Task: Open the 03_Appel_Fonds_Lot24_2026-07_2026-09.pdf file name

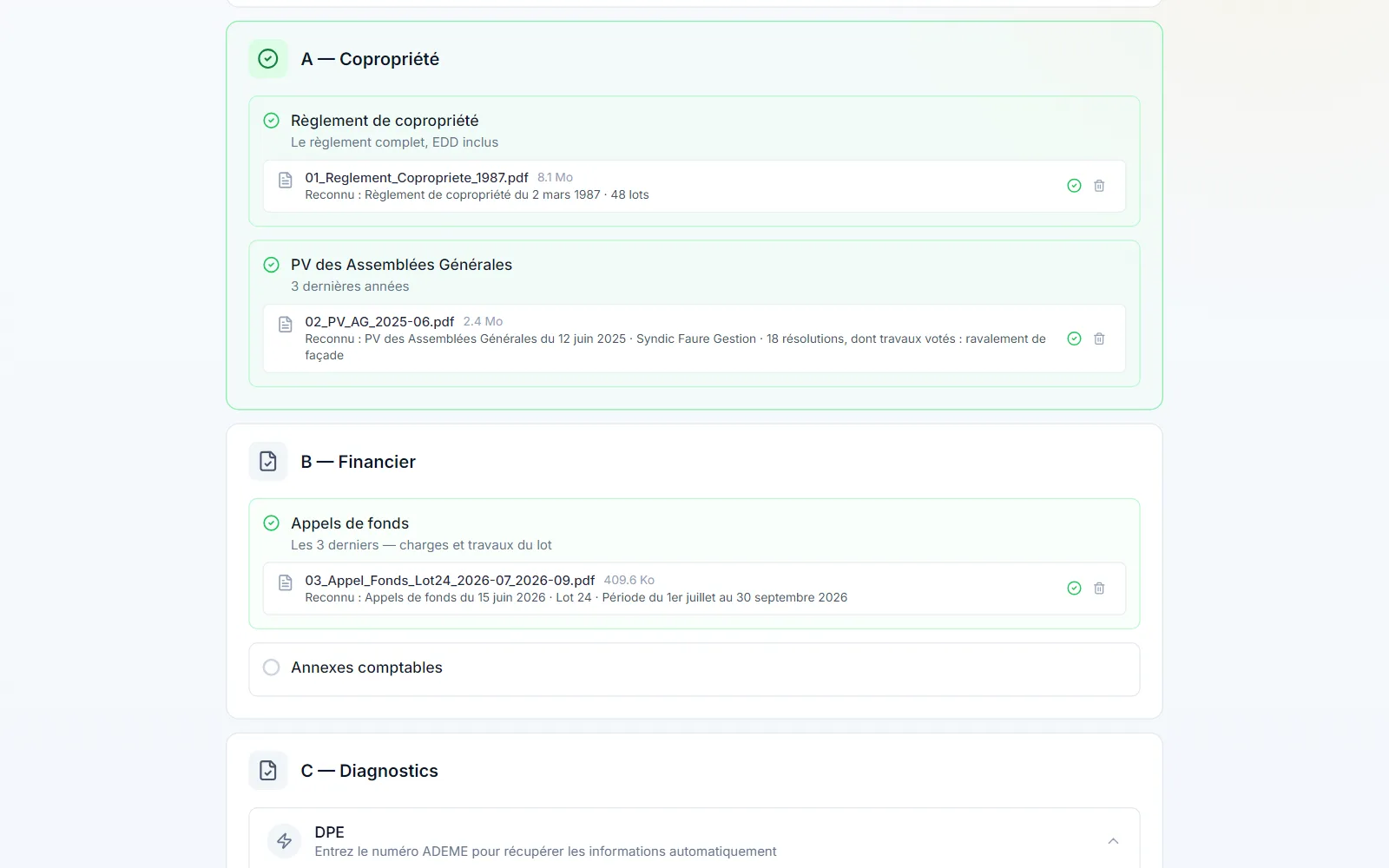Action: [x=450, y=581]
